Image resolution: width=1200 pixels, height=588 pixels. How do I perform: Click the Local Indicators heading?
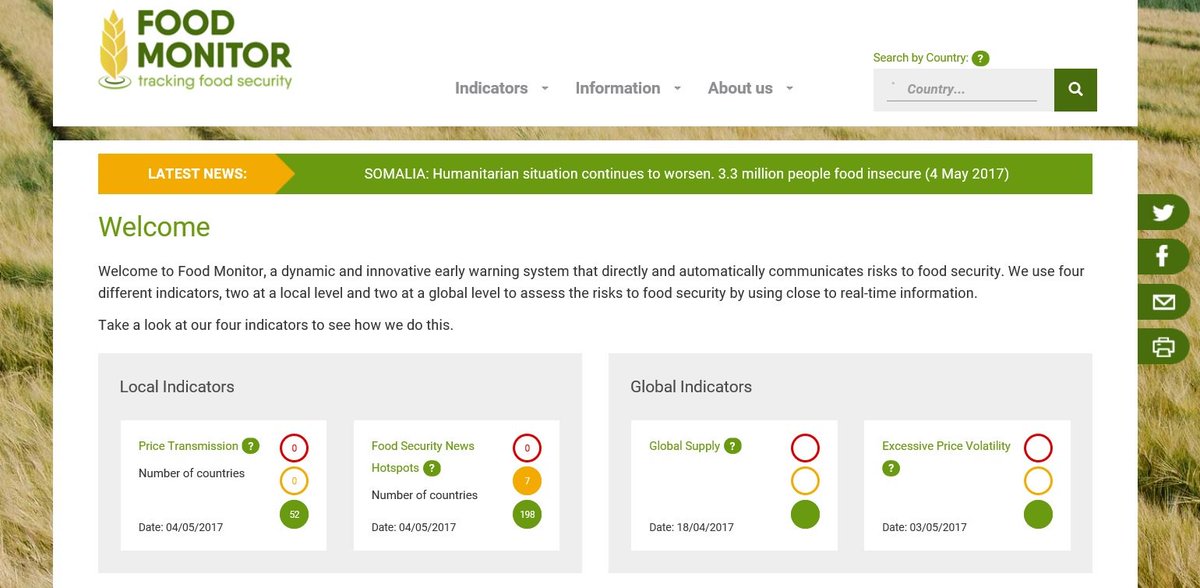click(177, 386)
